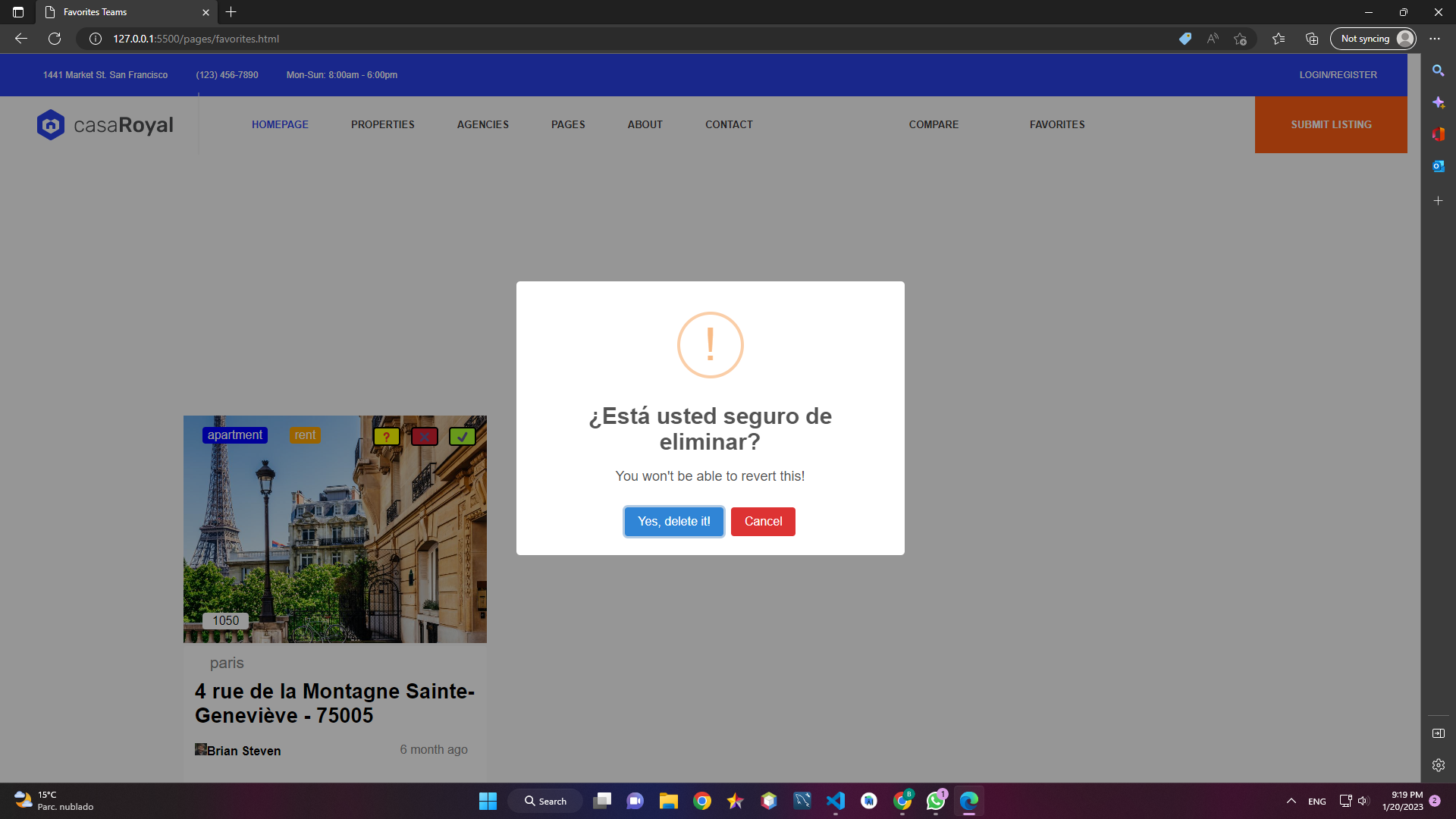
Task: Open the question mark badge on the Paris listing
Action: [387, 437]
